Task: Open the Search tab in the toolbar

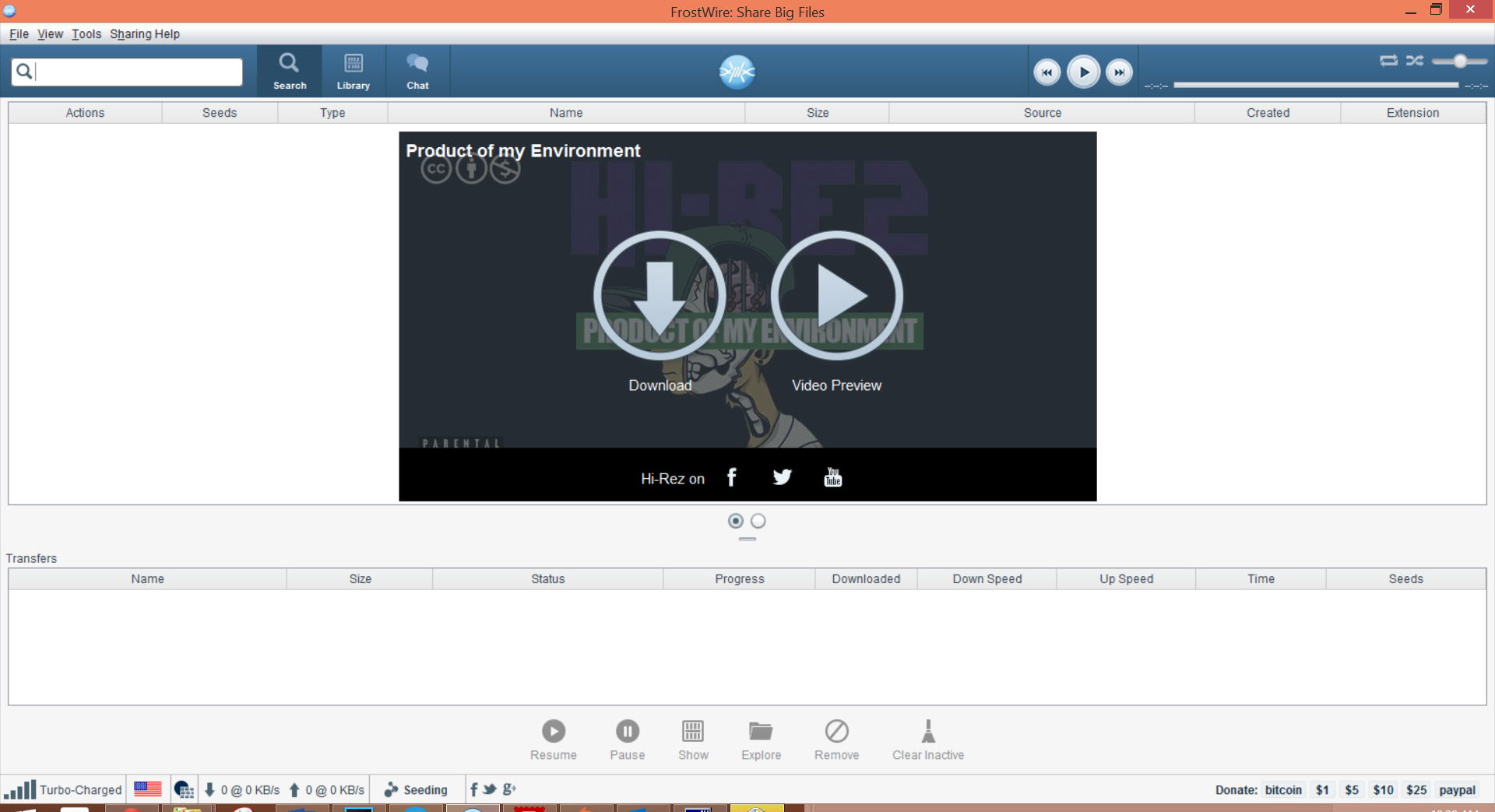Action: click(289, 72)
